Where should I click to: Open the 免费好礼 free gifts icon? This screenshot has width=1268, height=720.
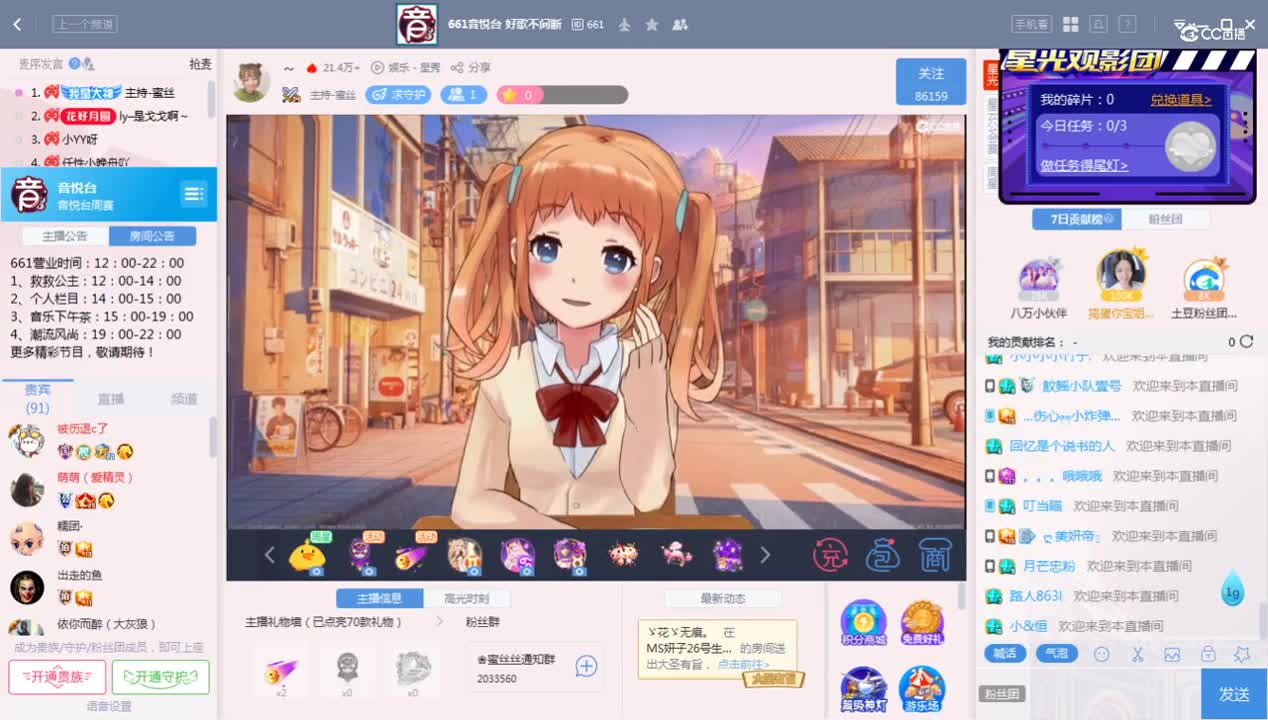[x=922, y=622]
